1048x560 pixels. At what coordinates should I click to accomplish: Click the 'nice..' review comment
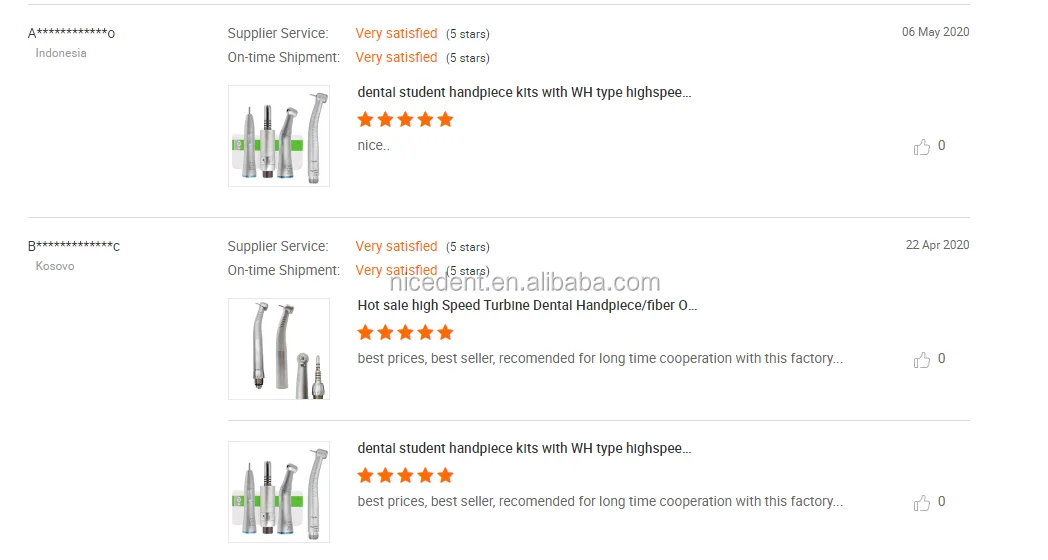[x=373, y=146]
